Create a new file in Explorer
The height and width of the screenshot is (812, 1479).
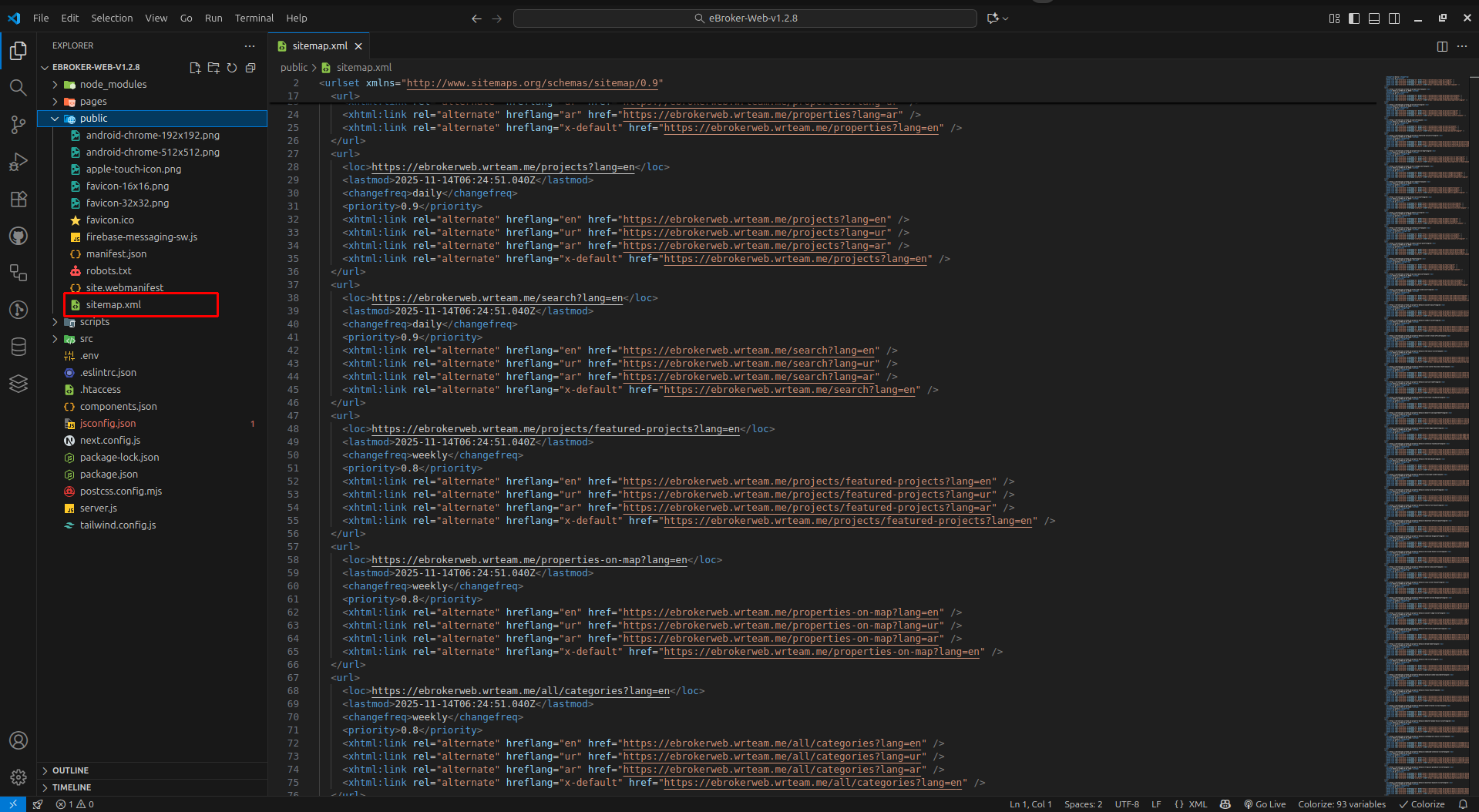(x=194, y=68)
